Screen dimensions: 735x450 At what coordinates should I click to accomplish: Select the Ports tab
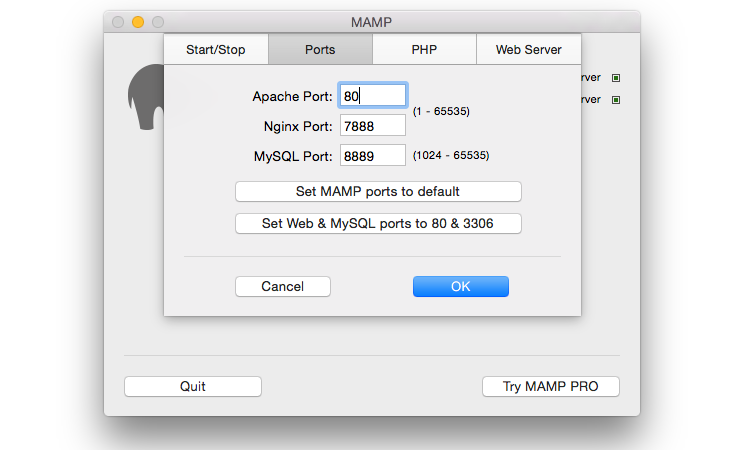[320, 49]
